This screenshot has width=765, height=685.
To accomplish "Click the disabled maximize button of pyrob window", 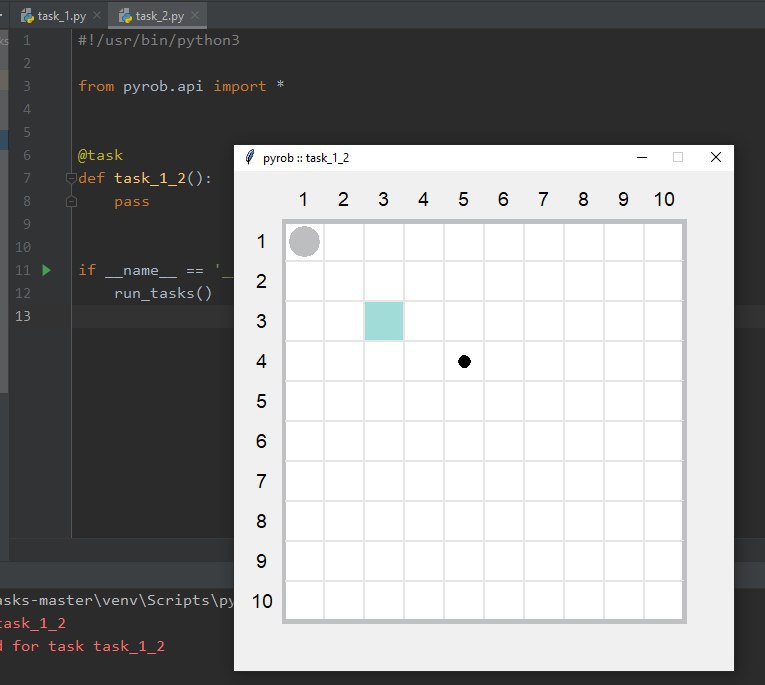I will (678, 157).
